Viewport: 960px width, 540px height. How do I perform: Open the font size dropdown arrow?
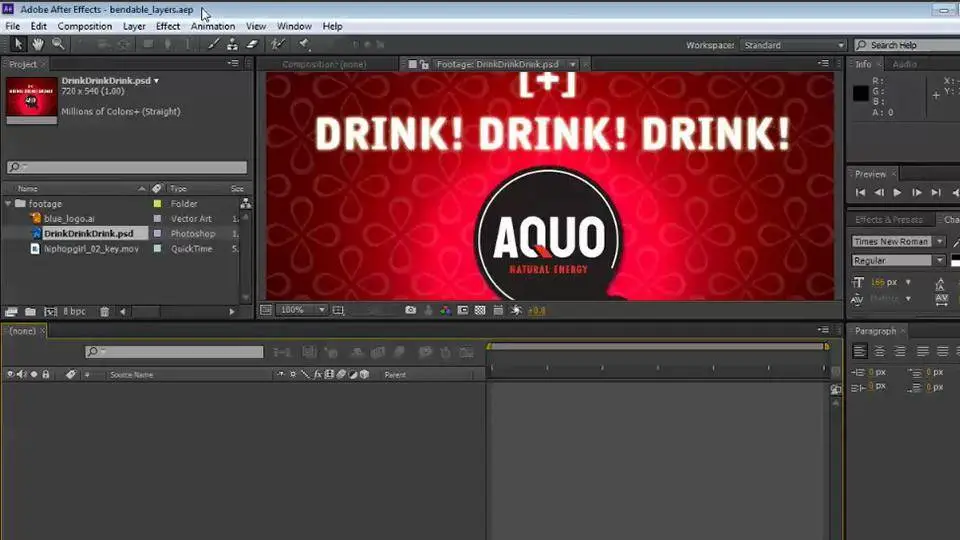(x=909, y=282)
